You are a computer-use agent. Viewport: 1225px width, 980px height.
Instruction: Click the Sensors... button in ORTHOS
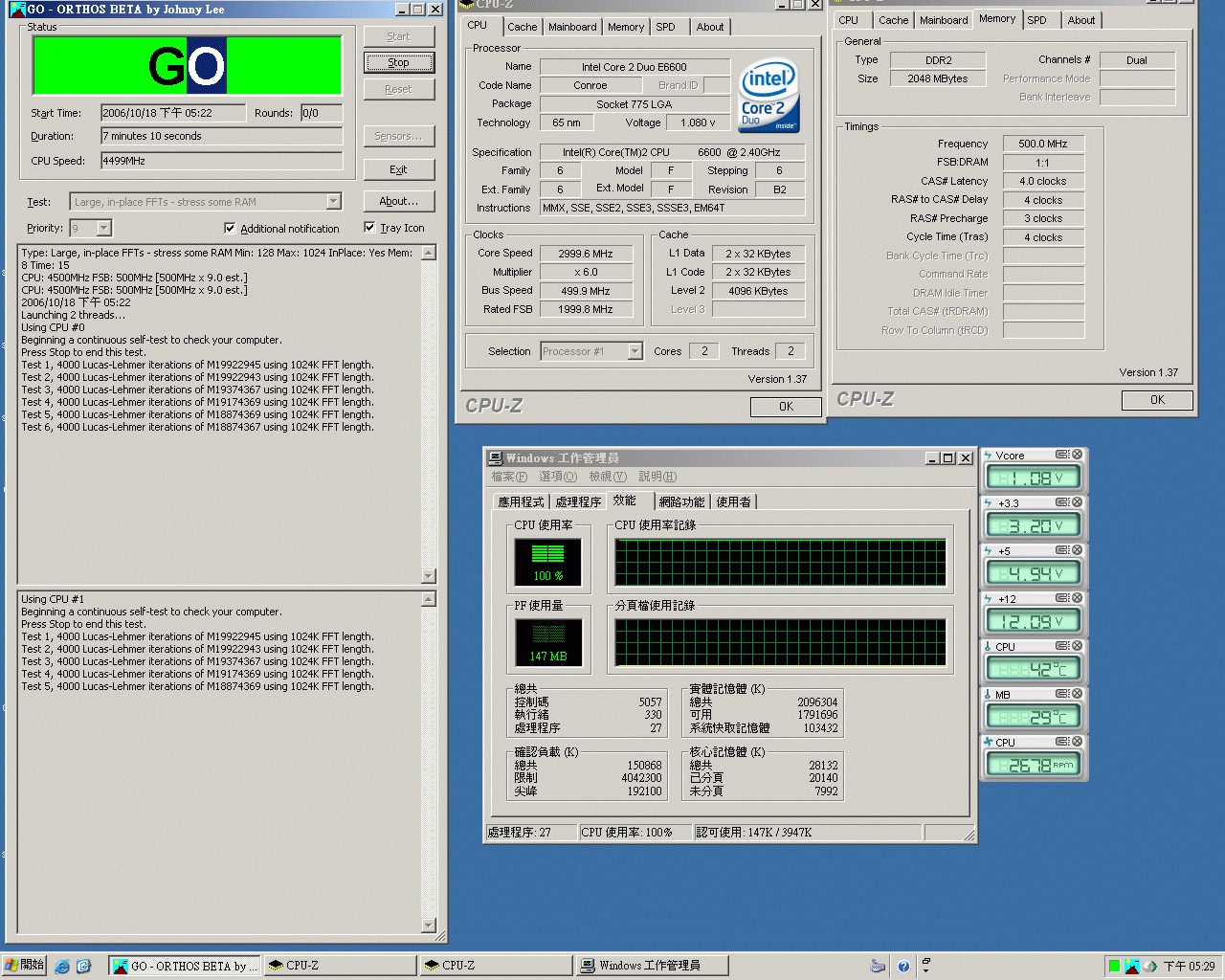(x=399, y=136)
